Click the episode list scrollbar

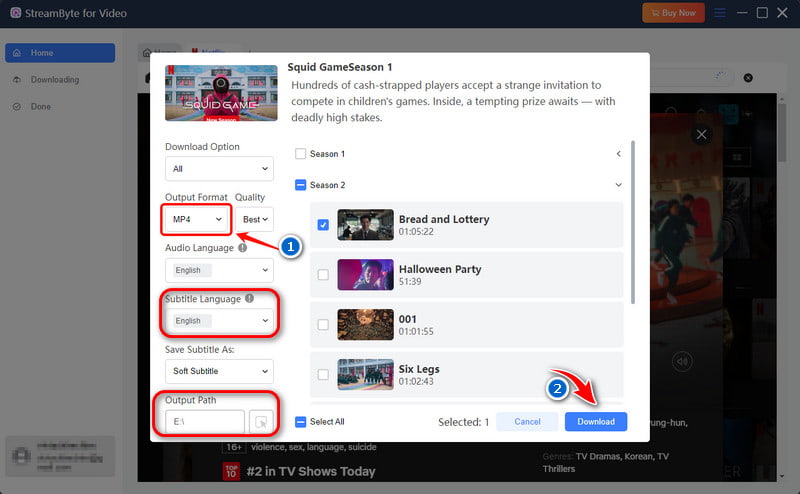[x=633, y=222]
